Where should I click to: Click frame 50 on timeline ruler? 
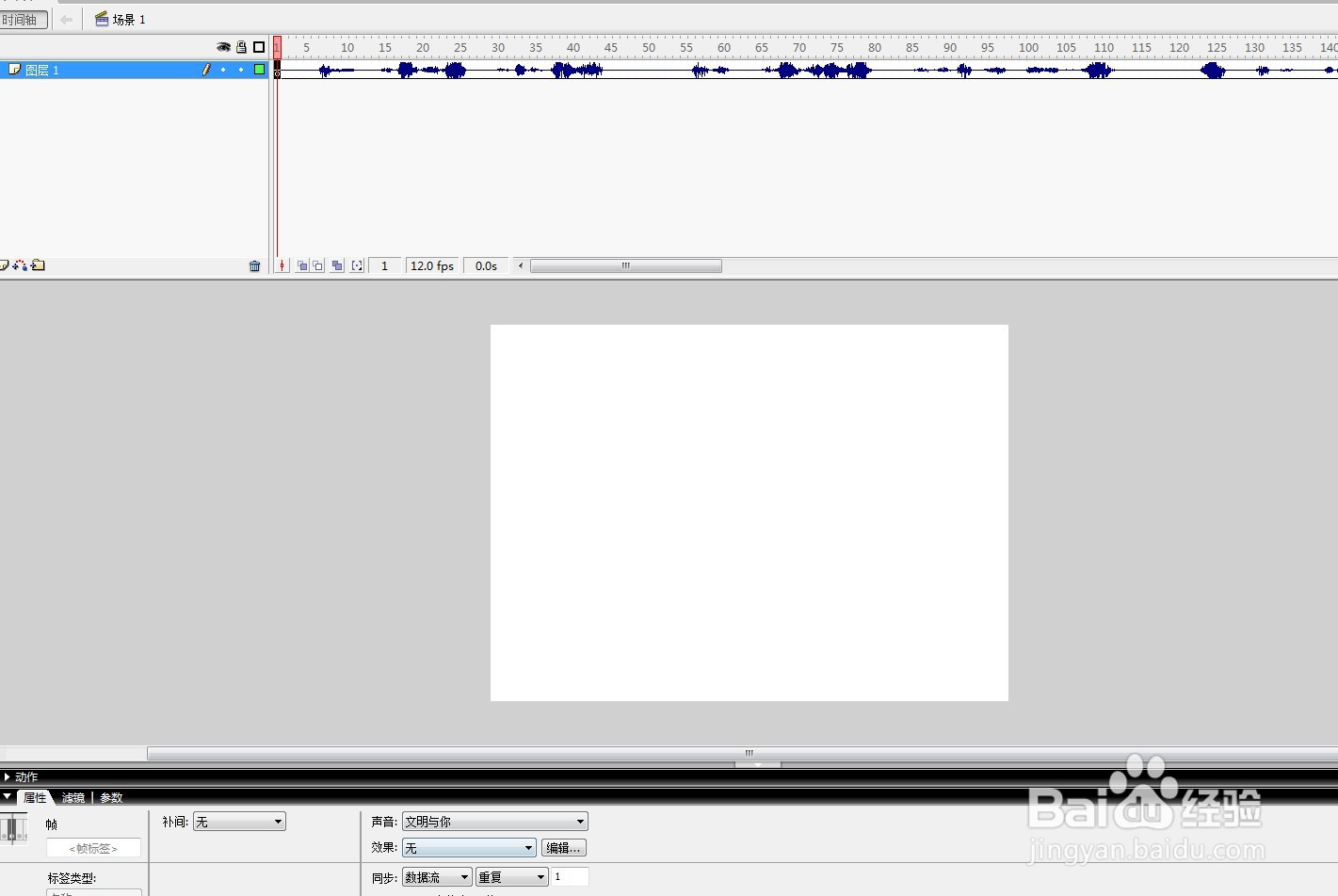point(649,47)
